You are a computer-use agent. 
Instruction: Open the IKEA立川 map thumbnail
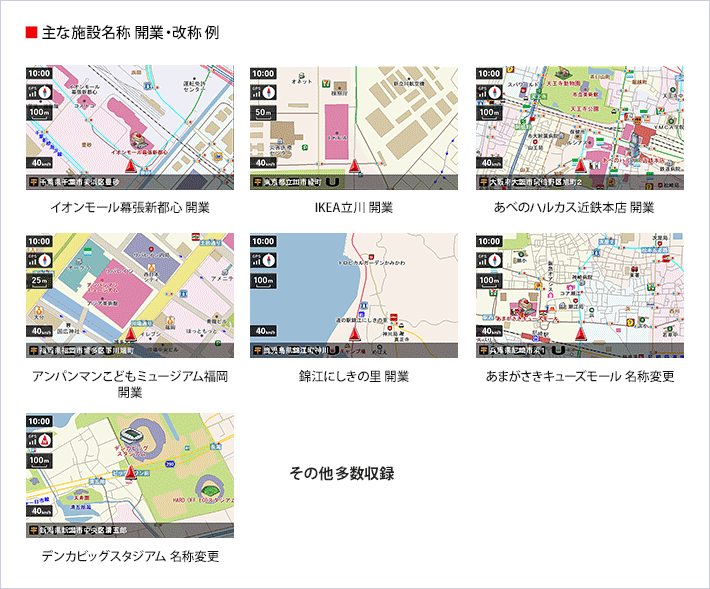click(354, 127)
